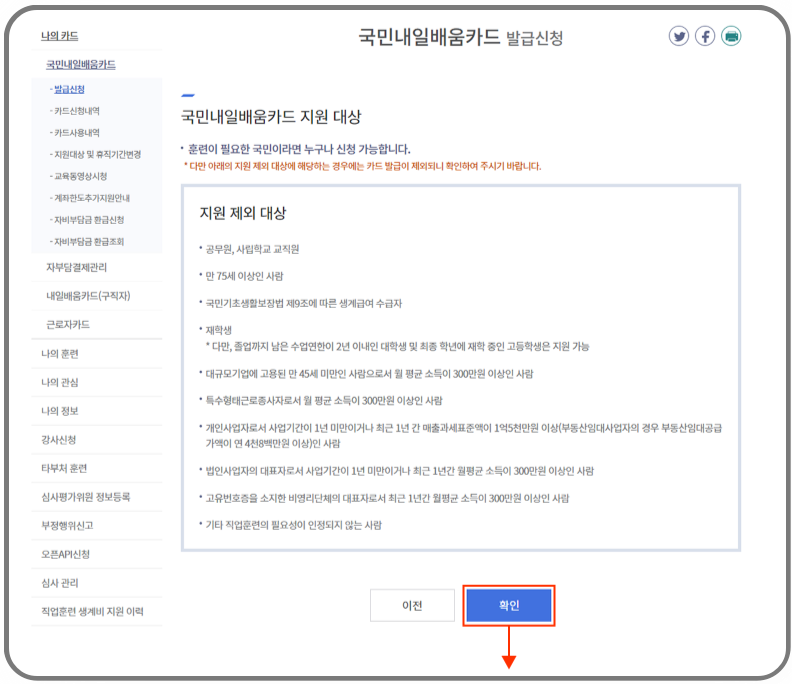Click 재학생 bullet text
This screenshot has height=684, width=792.
pyautogui.click(x=219, y=330)
